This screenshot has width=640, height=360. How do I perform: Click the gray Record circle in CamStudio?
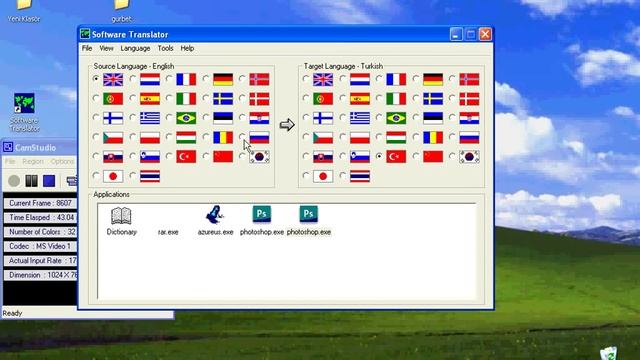[14, 181]
